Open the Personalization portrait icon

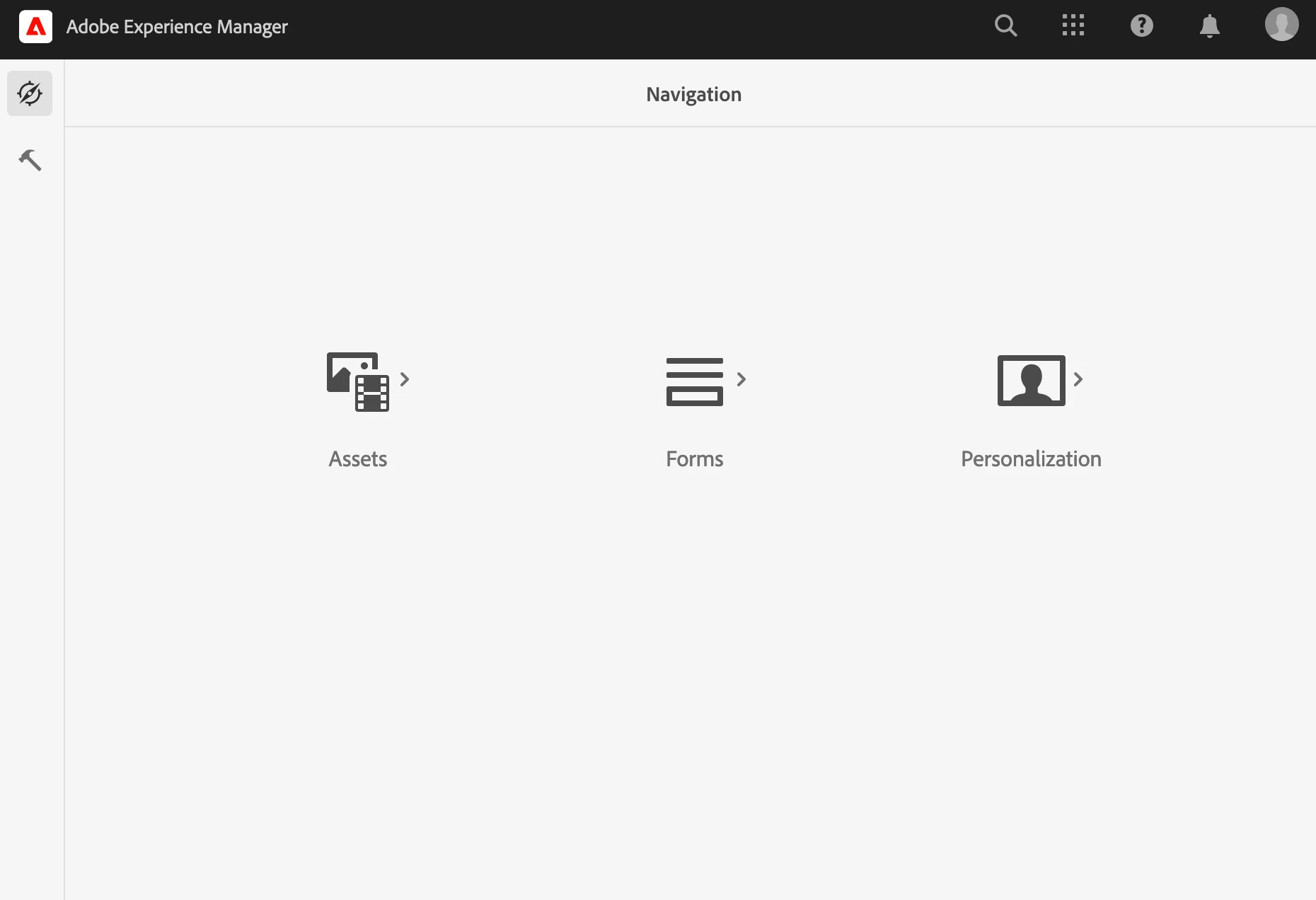[x=1032, y=381]
